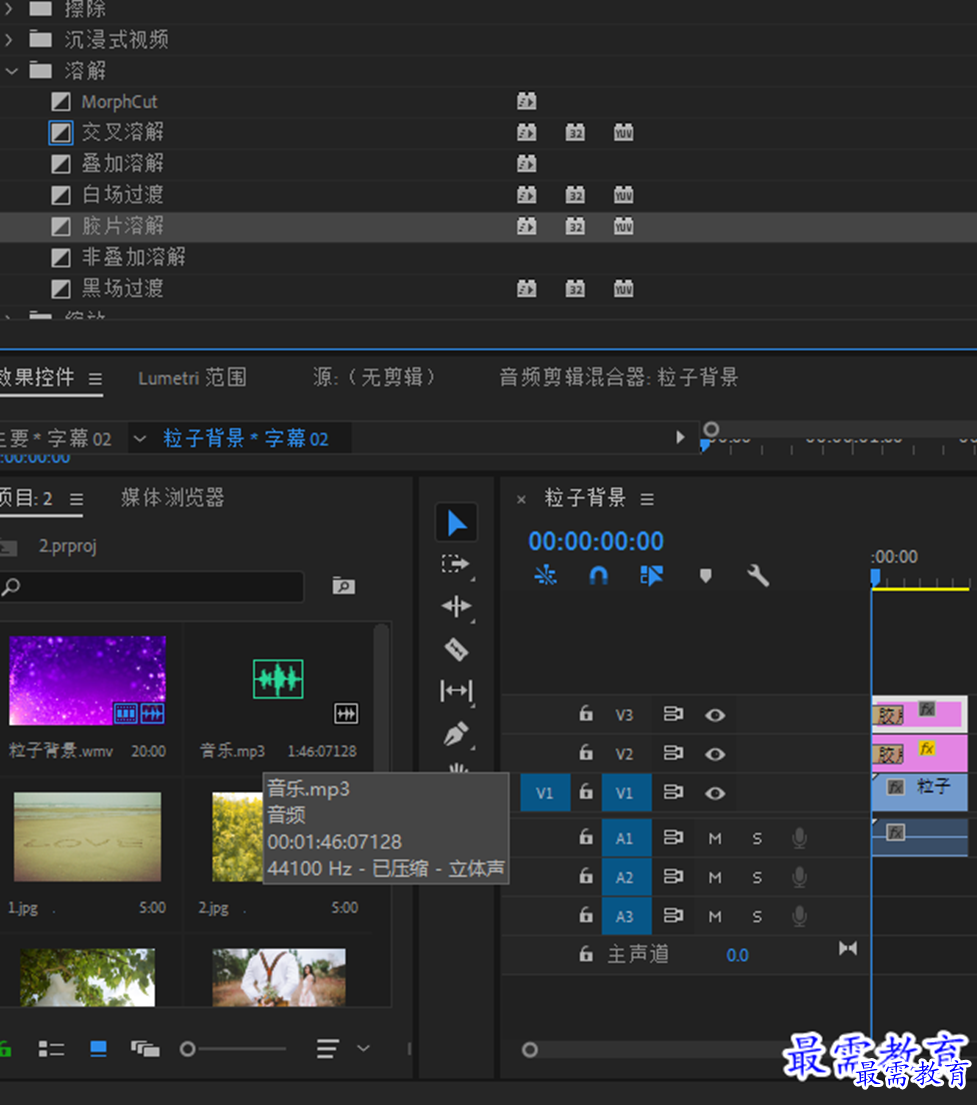
Task: Toggle A3 track lock
Action: point(586,915)
